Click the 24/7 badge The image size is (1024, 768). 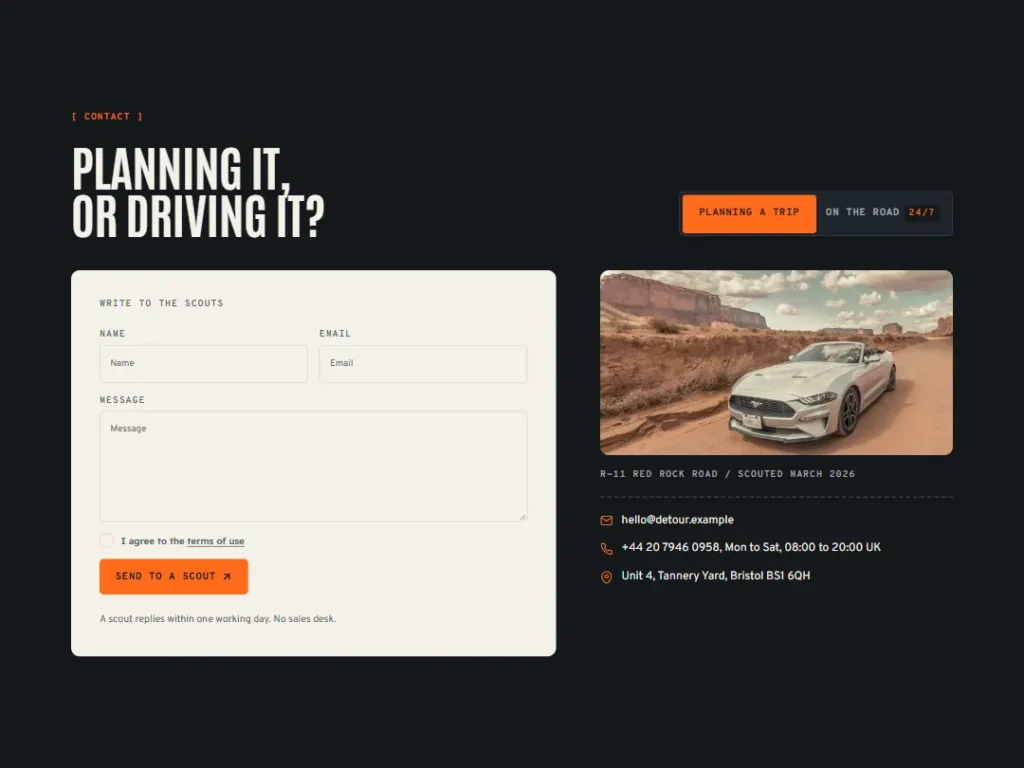click(921, 212)
